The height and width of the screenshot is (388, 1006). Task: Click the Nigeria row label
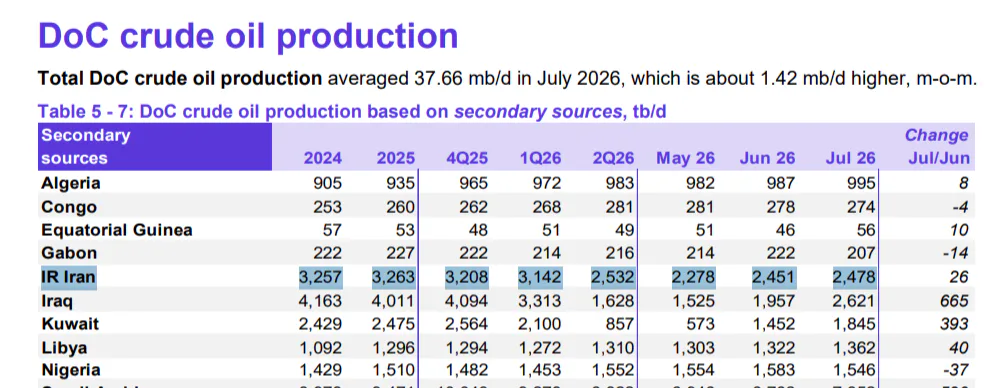(71, 371)
